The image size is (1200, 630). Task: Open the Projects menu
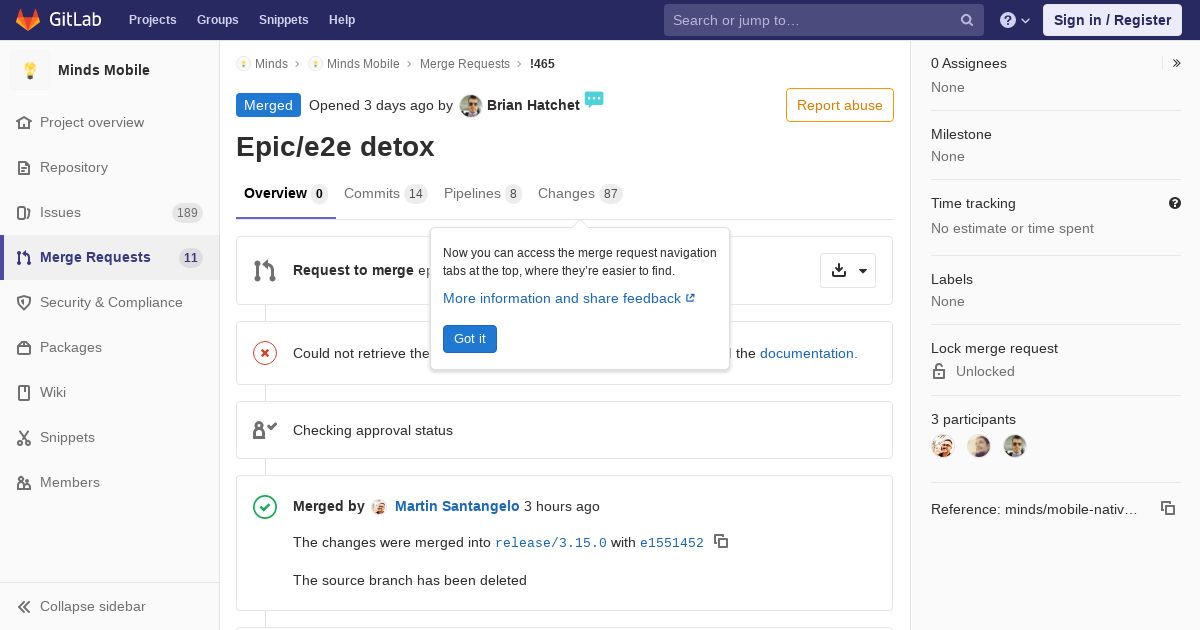coord(152,20)
